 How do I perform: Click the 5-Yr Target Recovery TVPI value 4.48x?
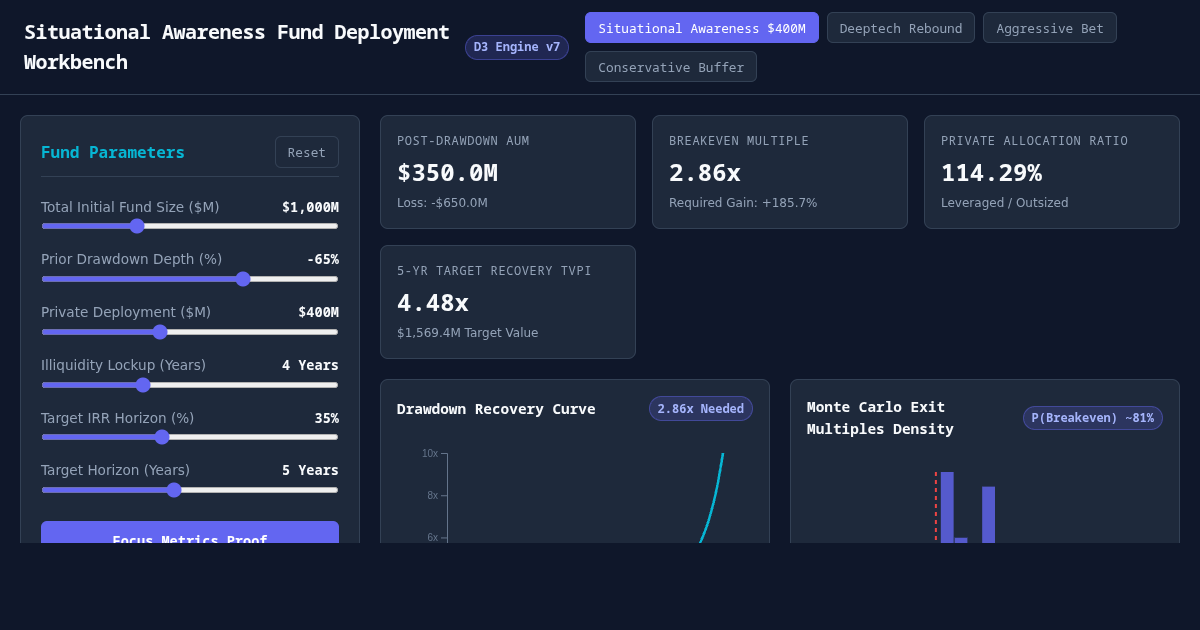(433, 303)
